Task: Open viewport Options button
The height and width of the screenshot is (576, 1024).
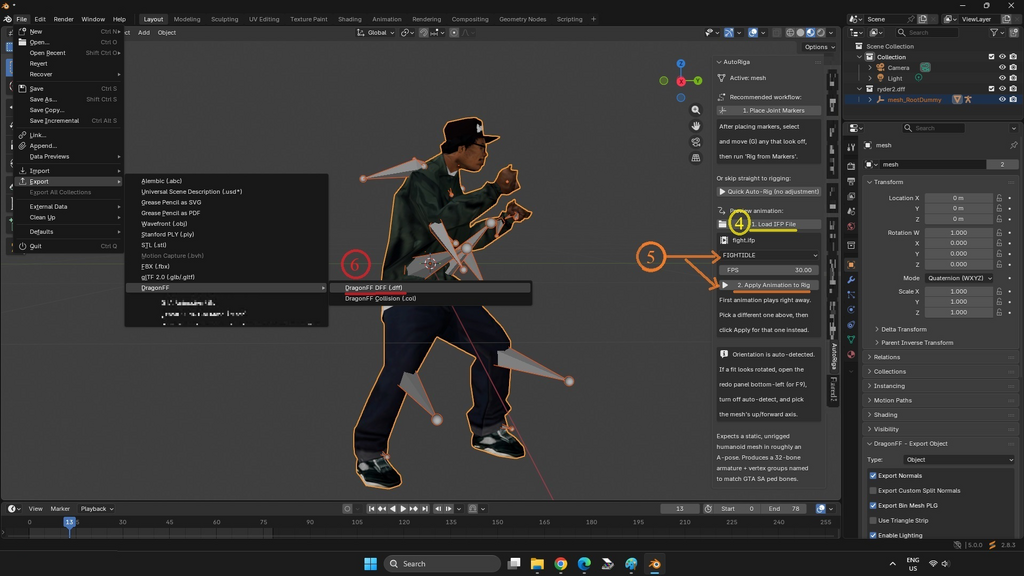Action: tap(819, 47)
